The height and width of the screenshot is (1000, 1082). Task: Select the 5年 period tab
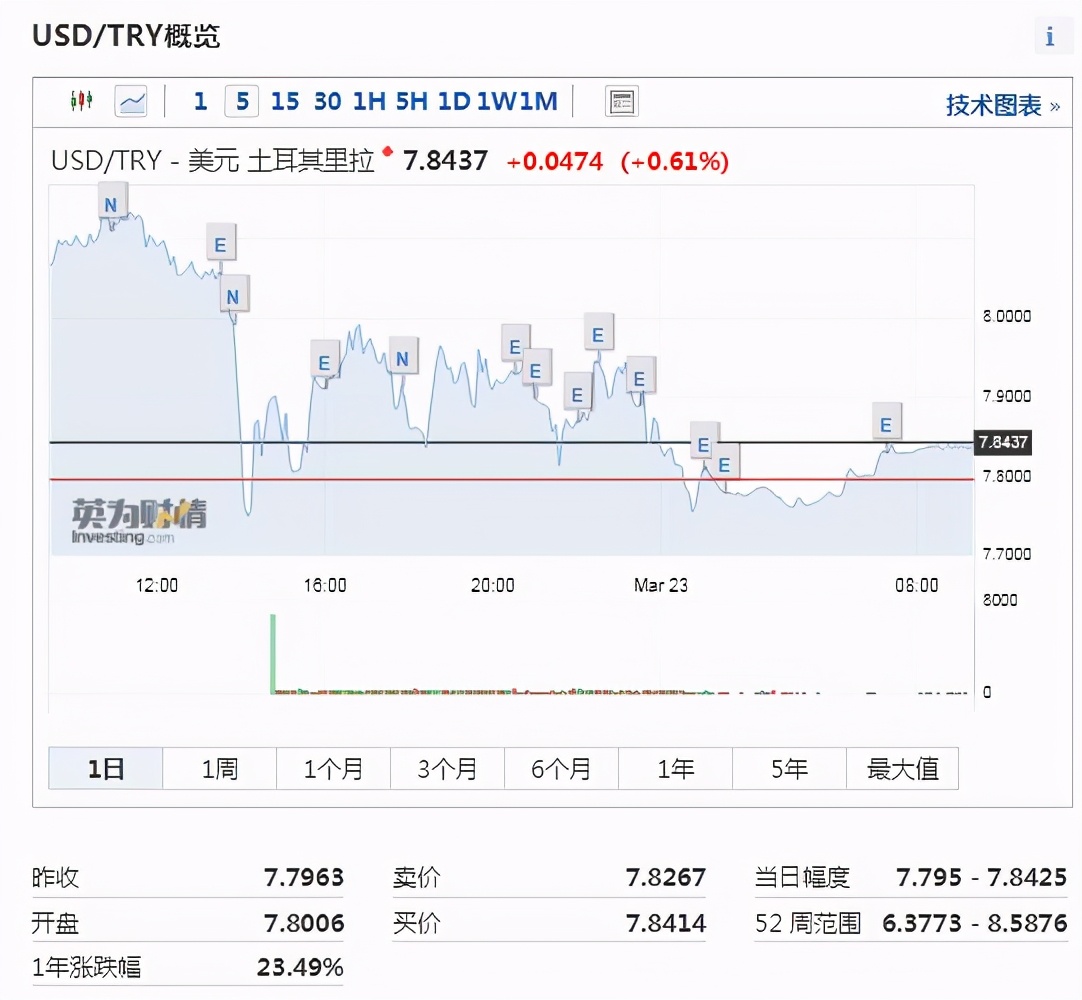coord(789,768)
